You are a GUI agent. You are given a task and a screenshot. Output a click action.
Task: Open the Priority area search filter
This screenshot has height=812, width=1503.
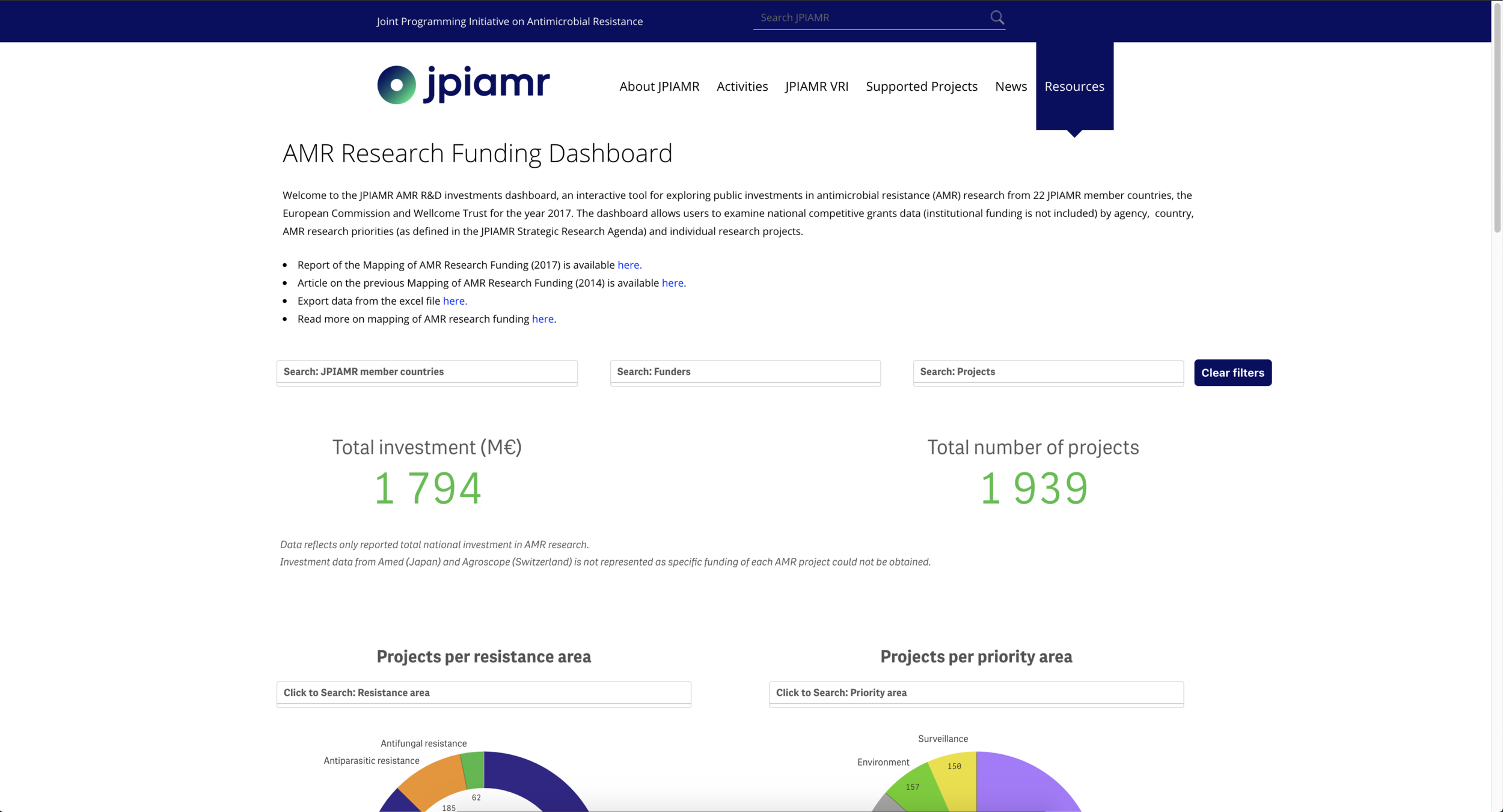click(x=976, y=694)
